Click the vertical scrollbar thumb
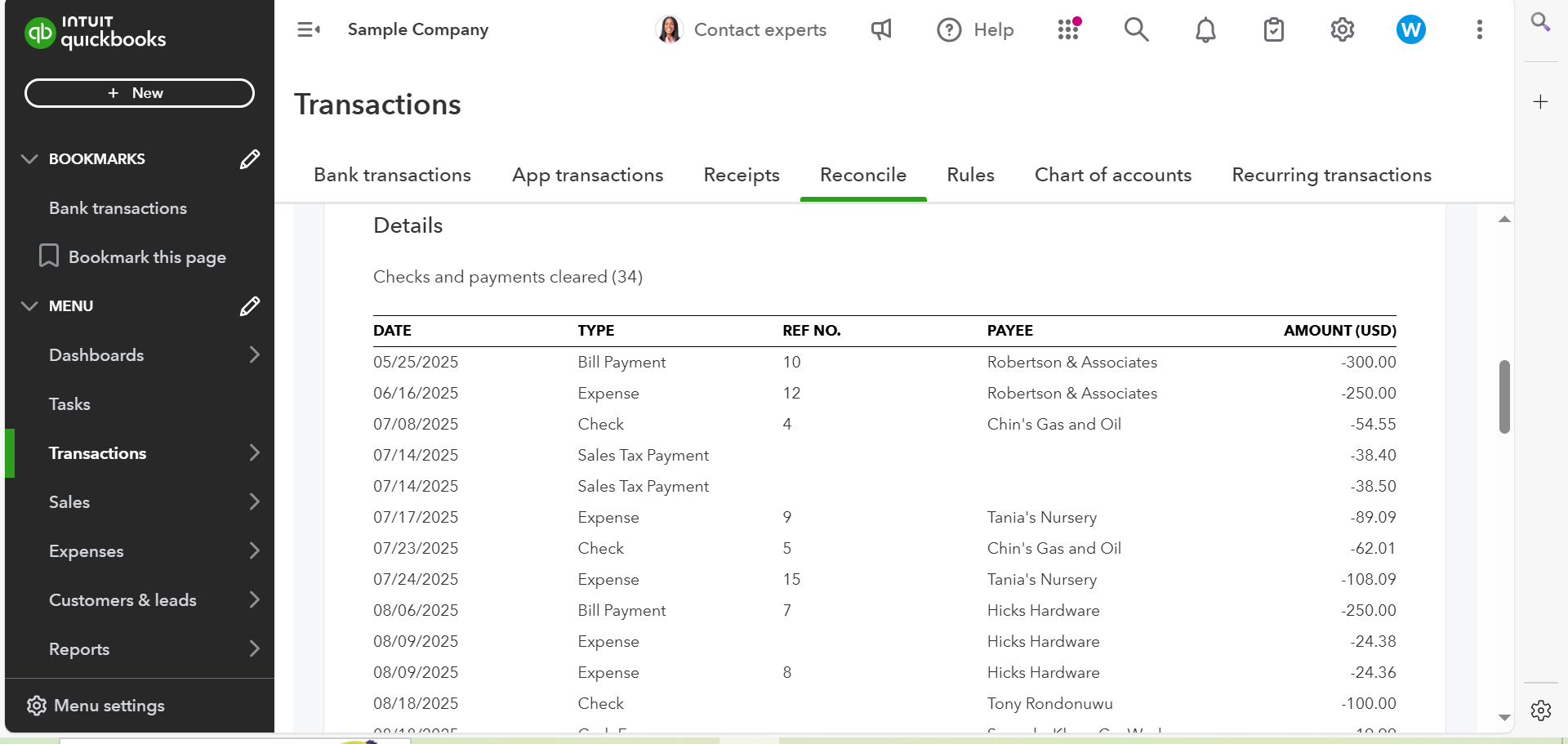Screen dimensions: 1568x744 point(1504,397)
